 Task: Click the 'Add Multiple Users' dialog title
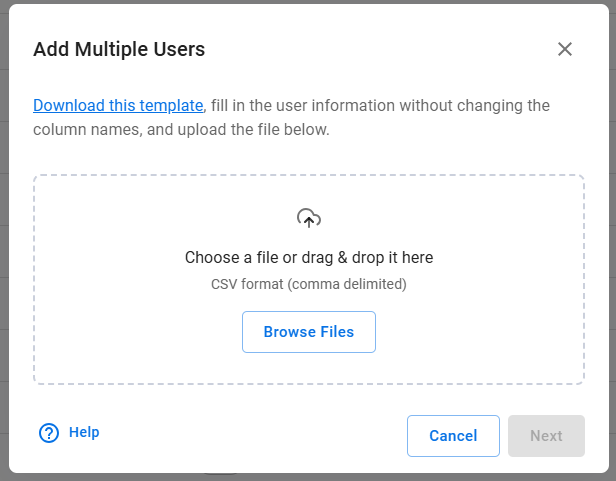[119, 49]
